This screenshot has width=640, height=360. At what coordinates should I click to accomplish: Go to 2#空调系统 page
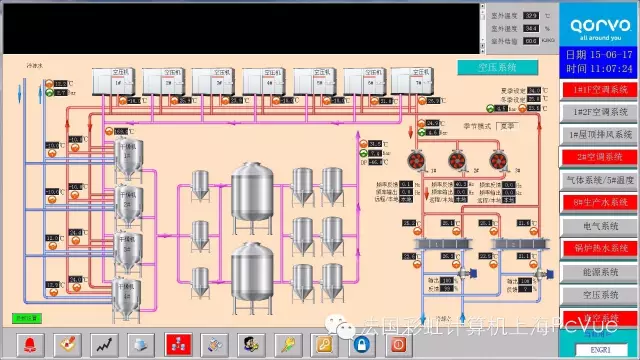click(x=600, y=157)
